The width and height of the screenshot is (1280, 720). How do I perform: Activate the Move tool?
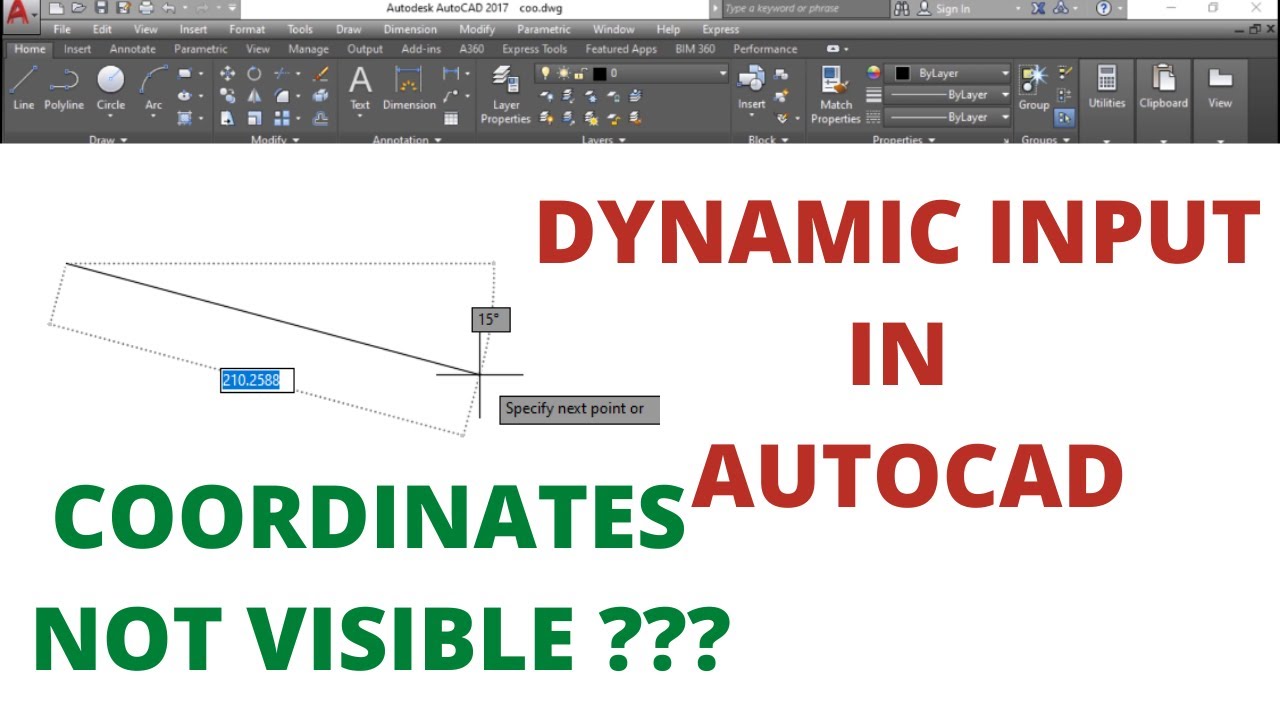(x=228, y=74)
